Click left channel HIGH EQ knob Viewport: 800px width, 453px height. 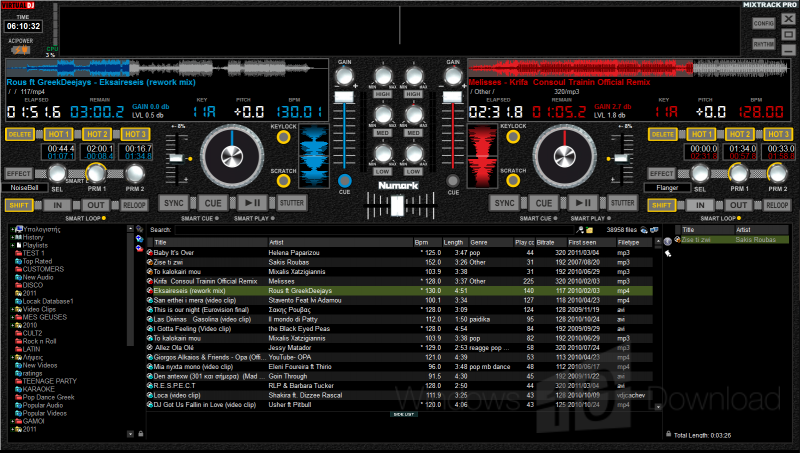point(383,77)
